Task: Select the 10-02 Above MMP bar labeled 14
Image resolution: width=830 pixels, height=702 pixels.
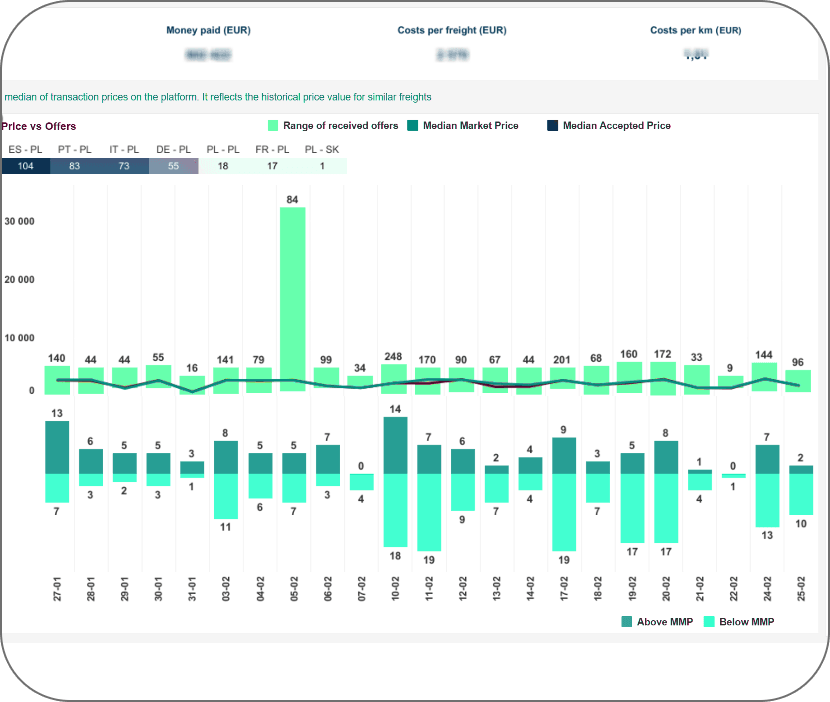Action: (x=395, y=445)
